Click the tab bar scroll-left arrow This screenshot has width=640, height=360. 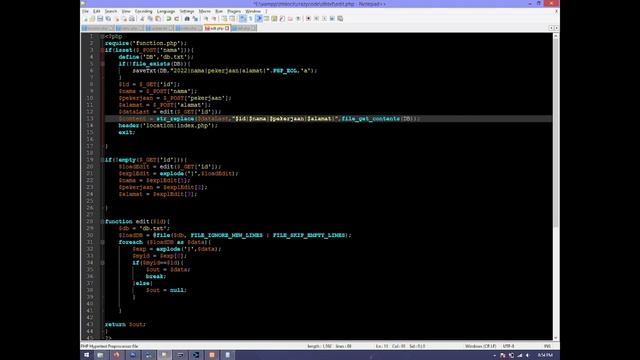tap(551, 28)
